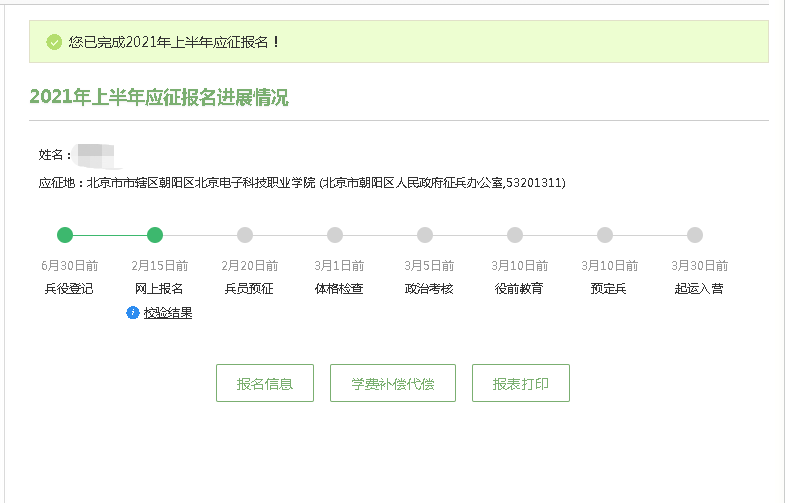Select the gray circle above 役前教育
785x503 pixels.
click(515, 235)
